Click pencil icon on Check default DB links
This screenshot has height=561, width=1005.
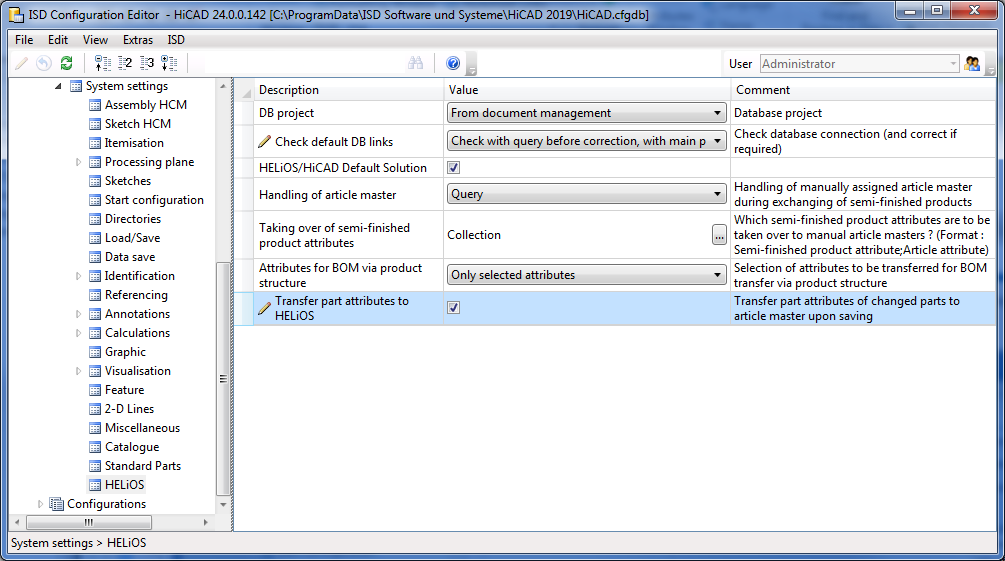point(265,141)
